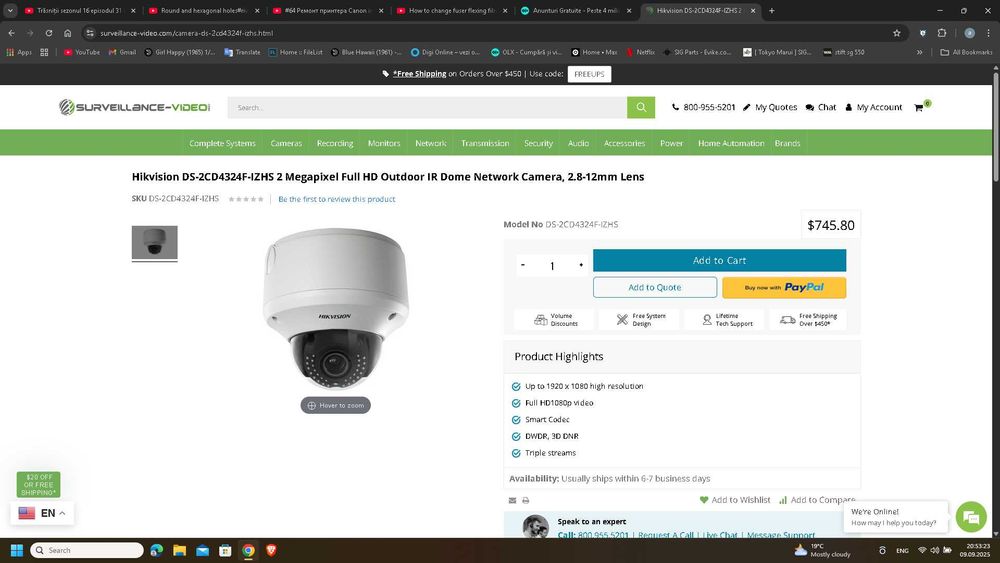Switch to Round and hexagonal holes tab

203,11
